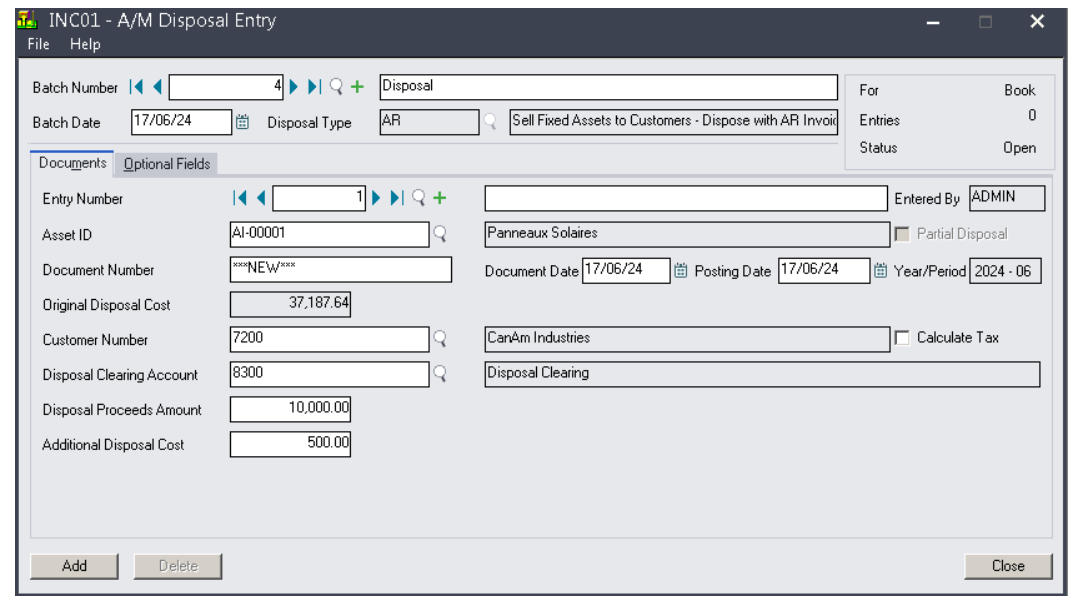Go to first batch number record
1085x614 pixels.
(x=137, y=87)
